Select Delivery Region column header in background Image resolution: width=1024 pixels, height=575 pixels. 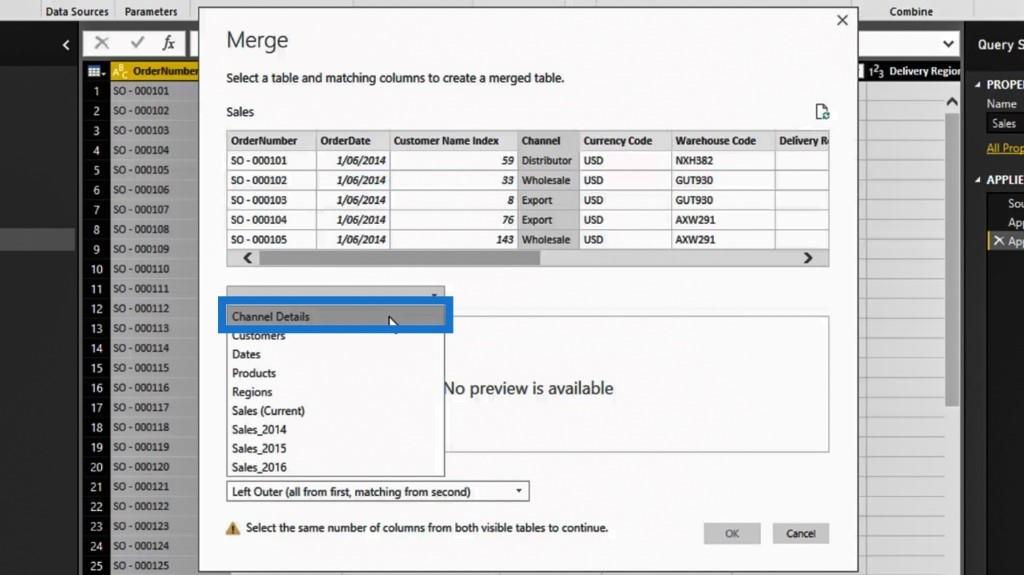(913, 71)
